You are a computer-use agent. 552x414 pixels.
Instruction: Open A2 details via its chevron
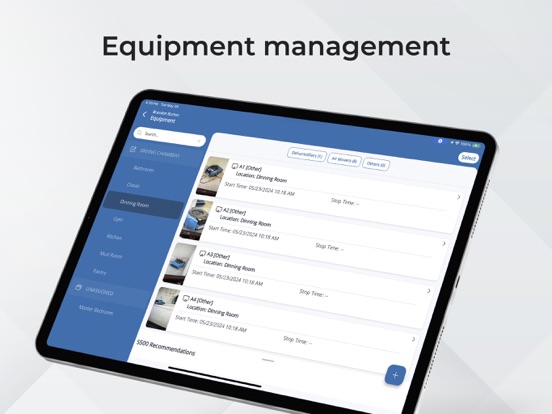pyautogui.click(x=444, y=244)
